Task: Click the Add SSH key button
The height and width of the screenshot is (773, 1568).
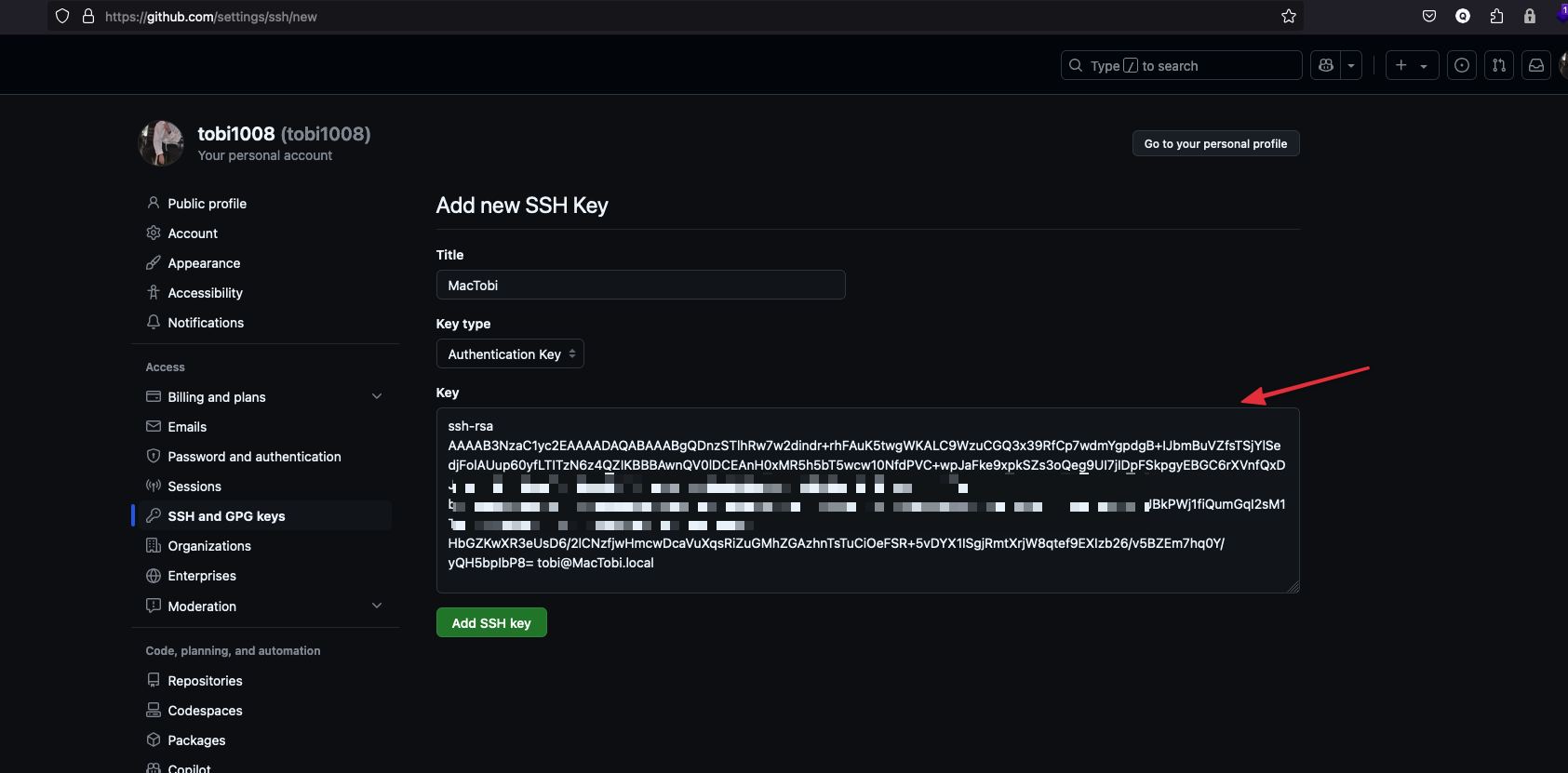Action: click(x=491, y=622)
